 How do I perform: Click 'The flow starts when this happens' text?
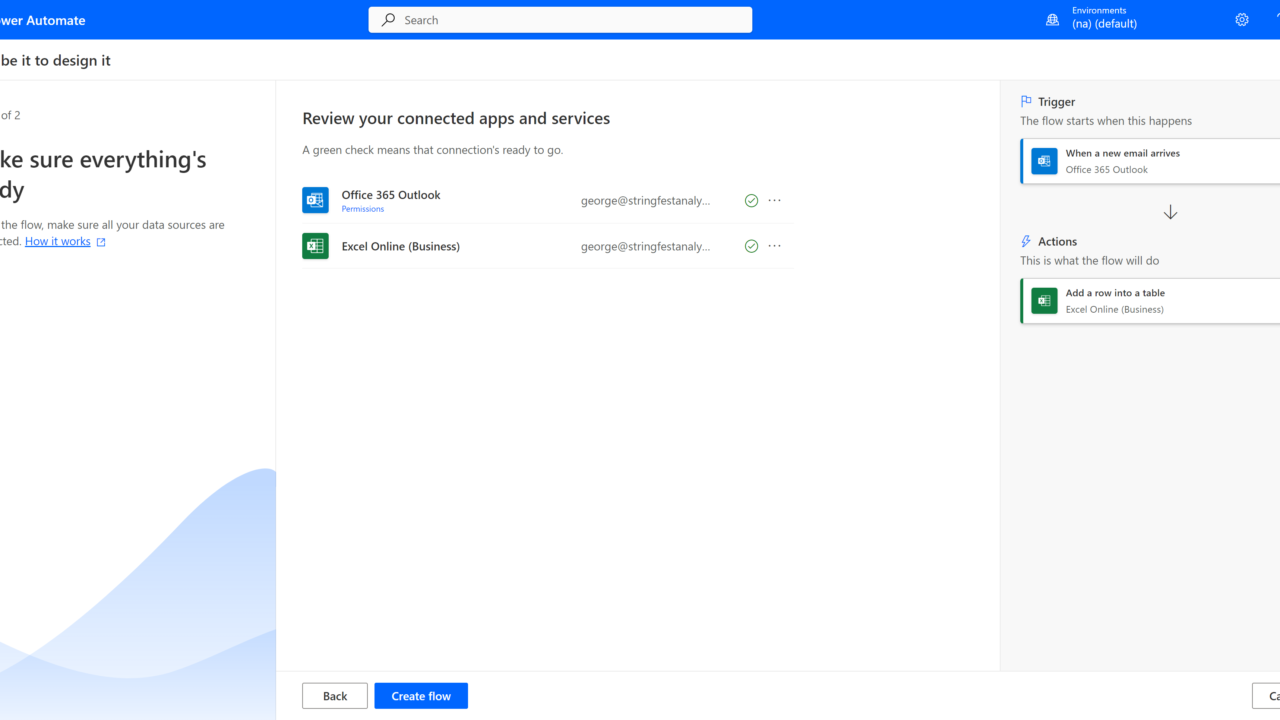click(1106, 121)
